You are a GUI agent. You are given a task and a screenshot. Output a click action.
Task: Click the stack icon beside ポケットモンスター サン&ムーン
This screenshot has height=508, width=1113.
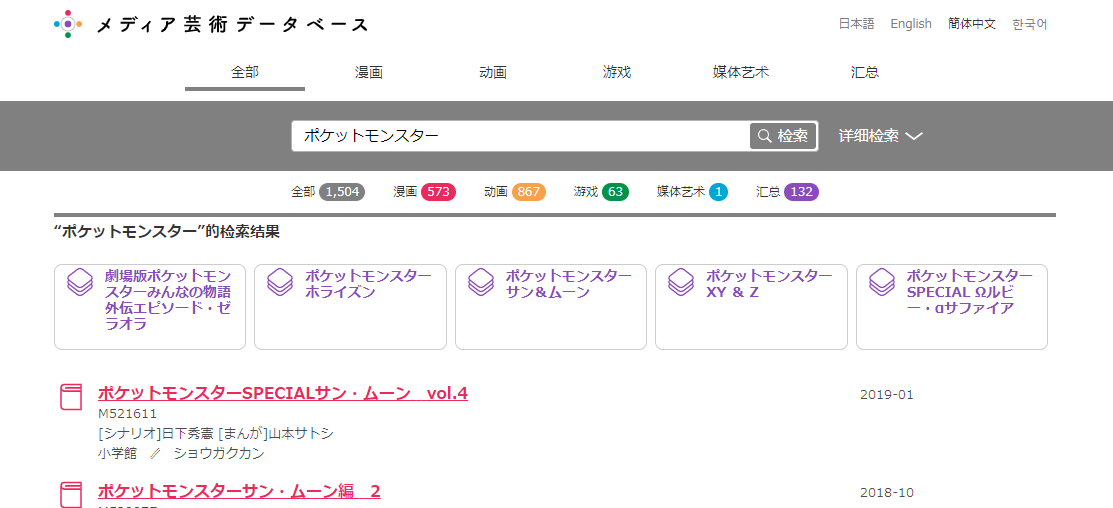pyautogui.click(x=482, y=283)
